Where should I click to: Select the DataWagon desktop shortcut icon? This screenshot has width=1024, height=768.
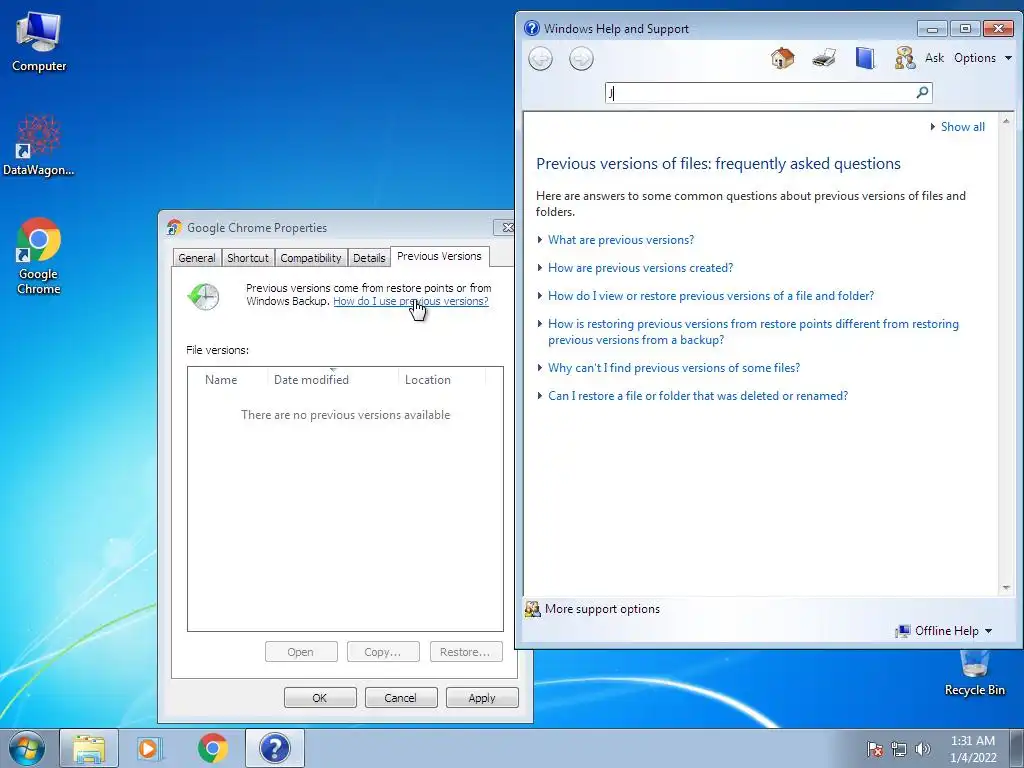click(x=39, y=146)
